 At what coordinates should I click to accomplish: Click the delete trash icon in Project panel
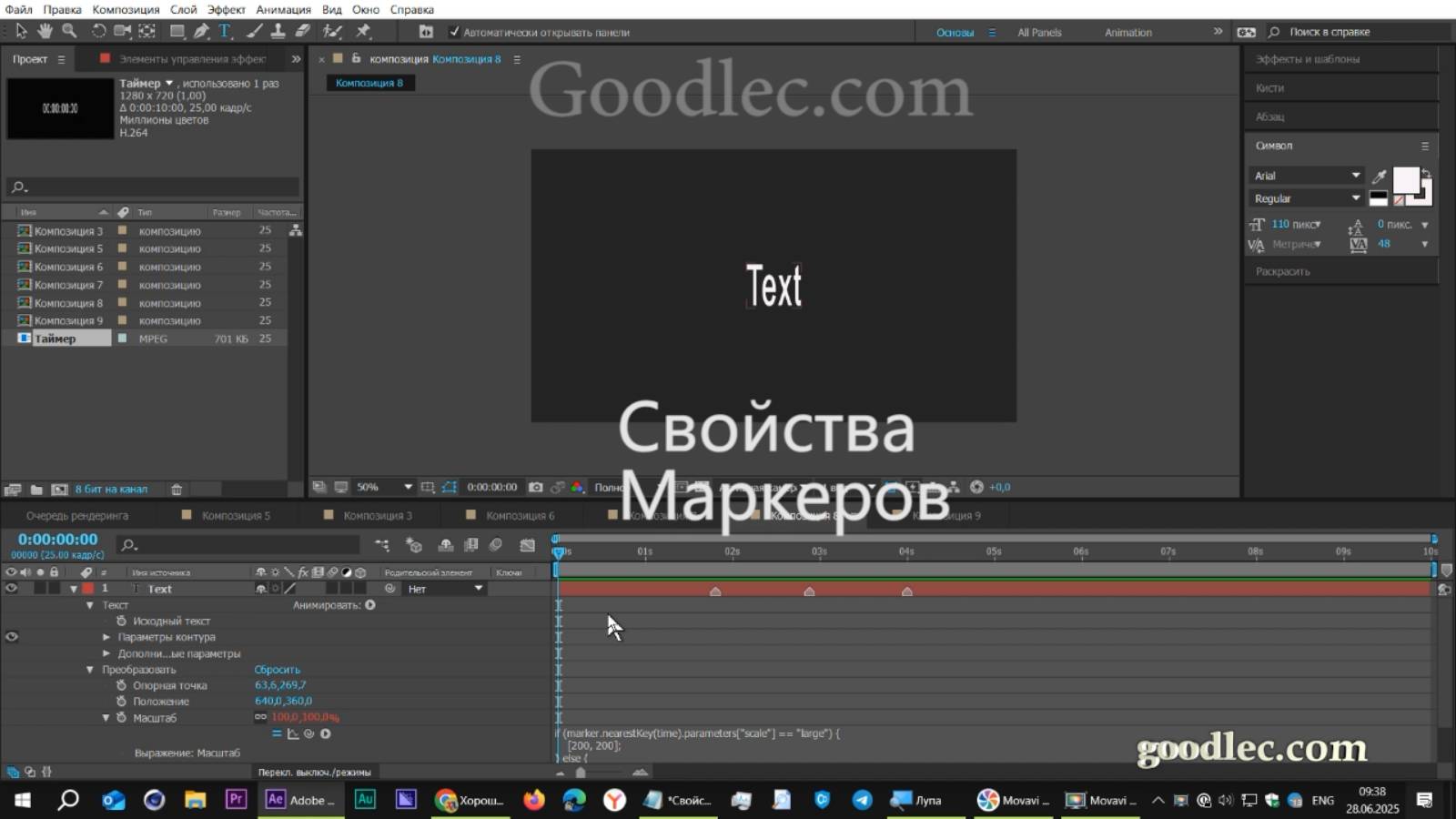point(177,489)
